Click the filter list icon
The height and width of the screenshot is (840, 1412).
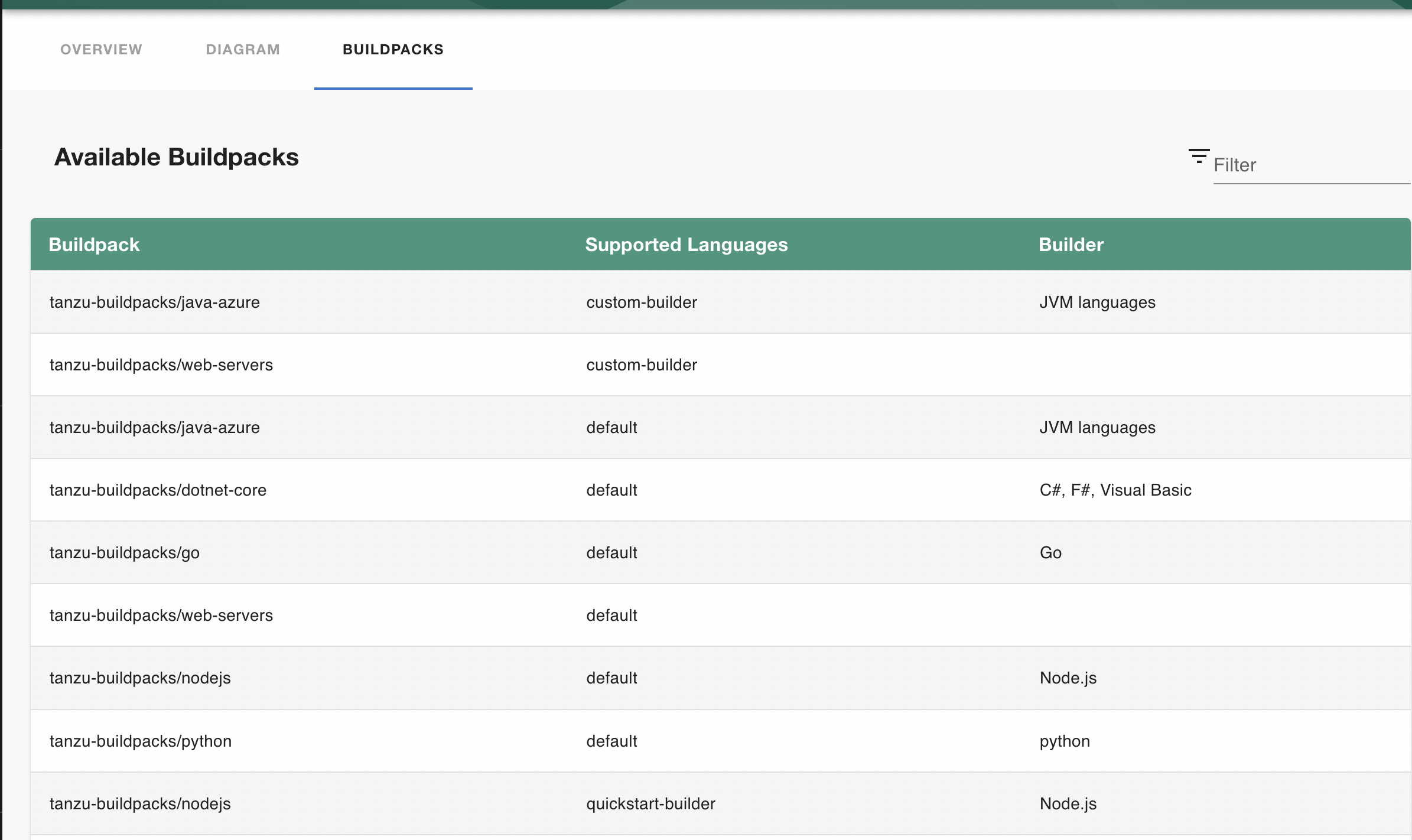[x=1199, y=156]
